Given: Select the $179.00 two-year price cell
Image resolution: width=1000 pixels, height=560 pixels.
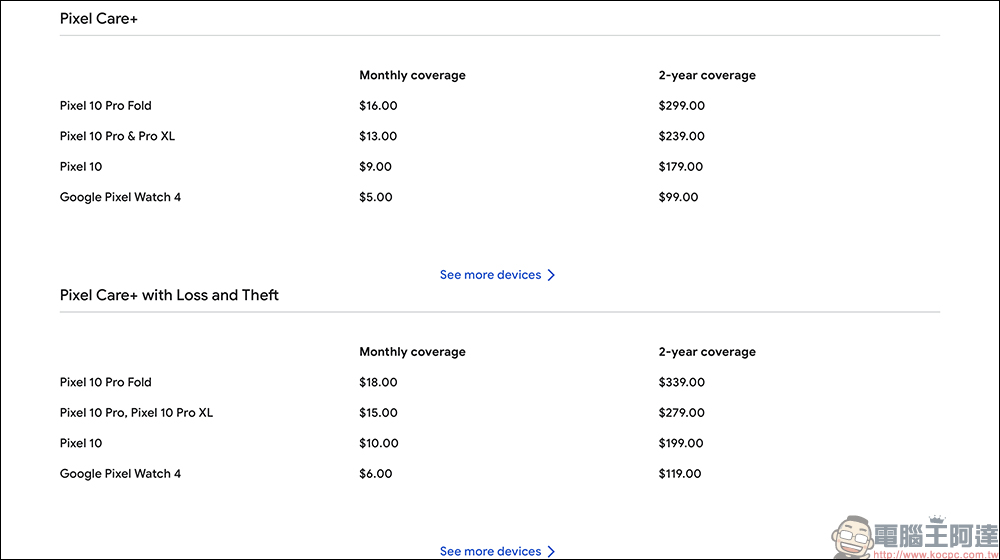Looking at the screenshot, I should tap(680, 166).
